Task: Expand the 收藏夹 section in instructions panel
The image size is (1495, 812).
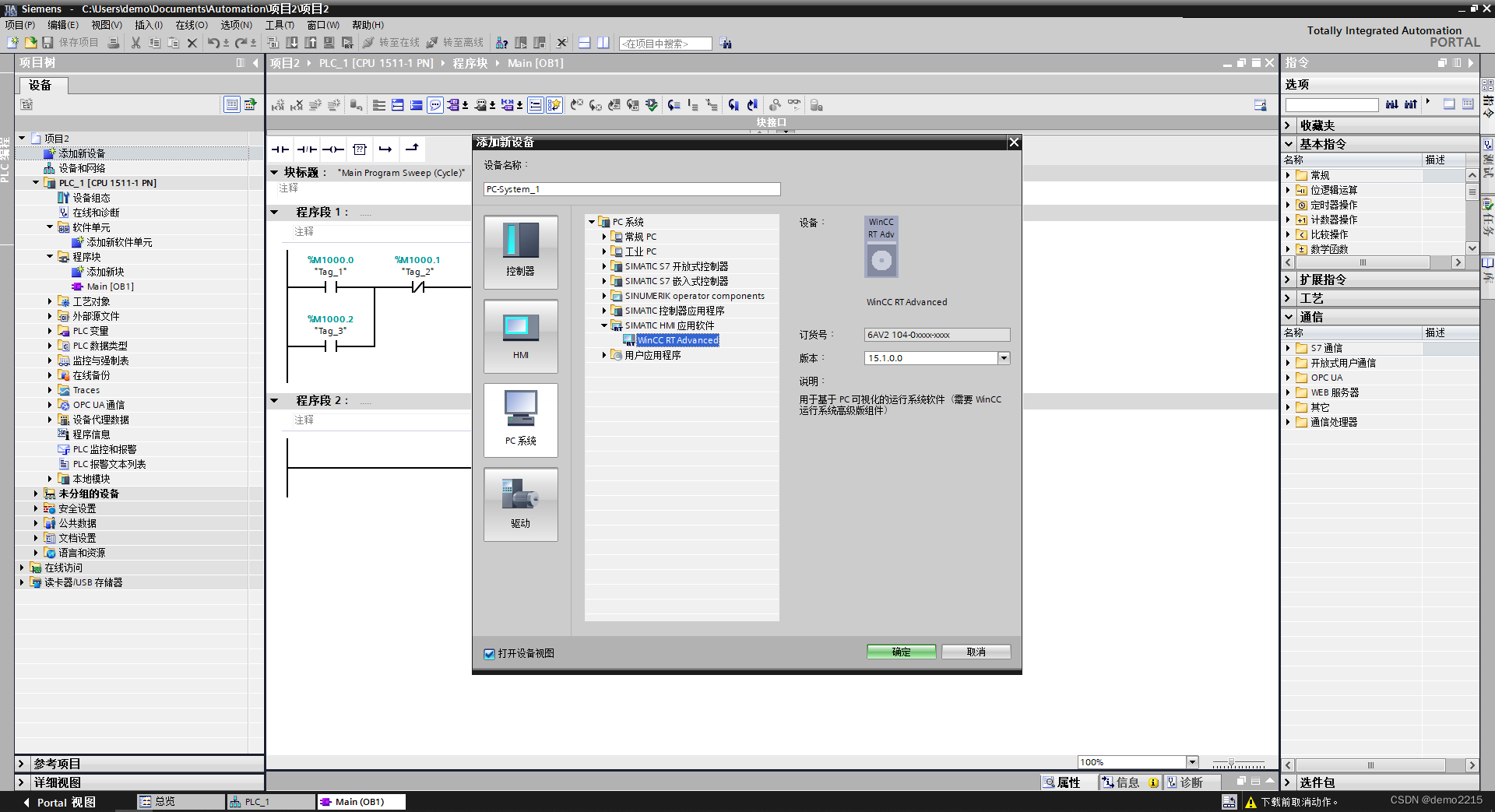Action: [x=1288, y=125]
